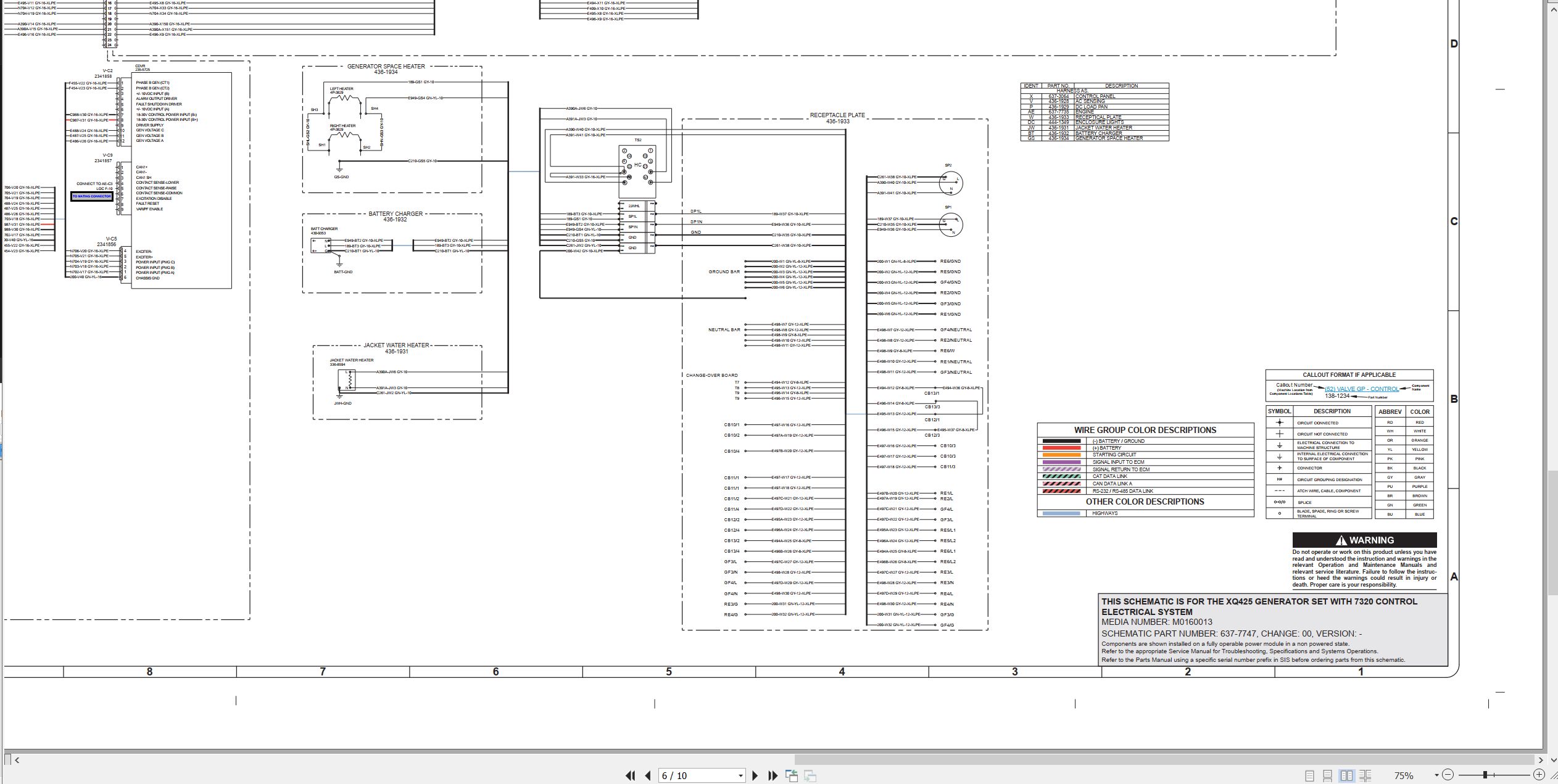1558x784 pixels.
Task: Click grid row letter D on the right border
Action: point(1454,44)
